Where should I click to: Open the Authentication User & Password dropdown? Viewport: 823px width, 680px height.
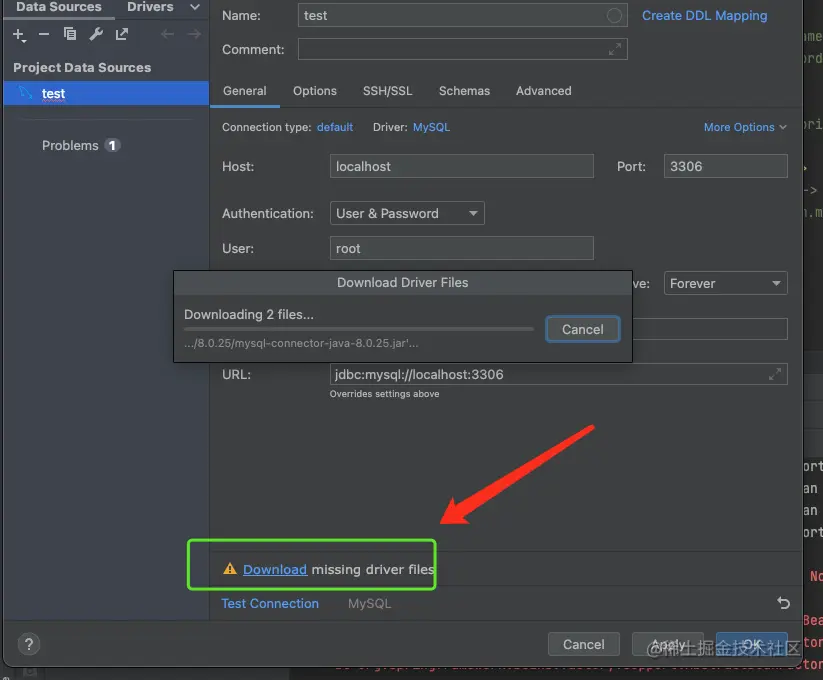407,213
